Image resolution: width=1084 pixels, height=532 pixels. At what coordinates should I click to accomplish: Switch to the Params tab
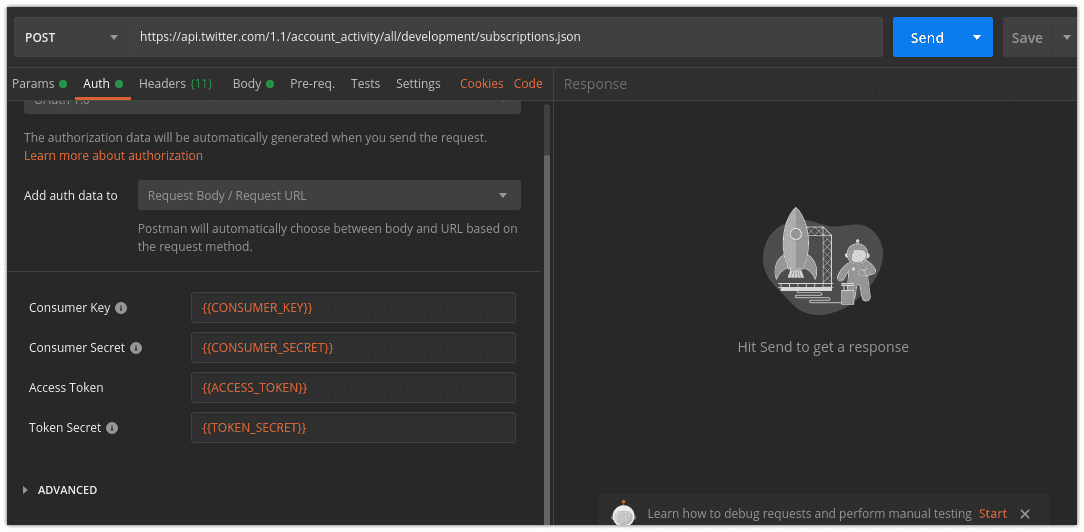(x=33, y=84)
